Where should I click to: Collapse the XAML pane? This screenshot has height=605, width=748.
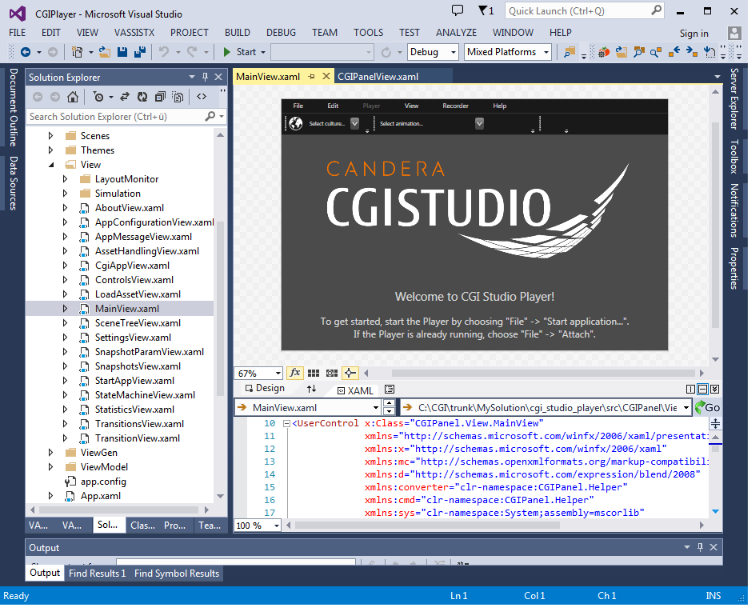coord(714,389)
